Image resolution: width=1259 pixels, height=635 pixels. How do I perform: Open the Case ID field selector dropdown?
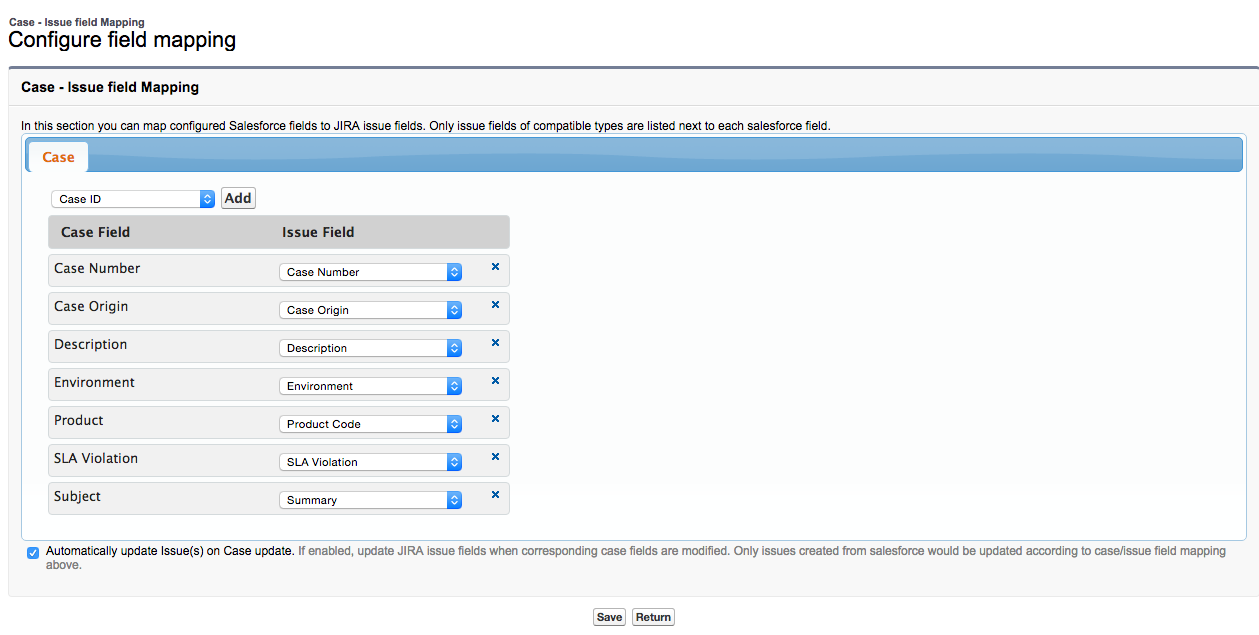tap(133, 199)
